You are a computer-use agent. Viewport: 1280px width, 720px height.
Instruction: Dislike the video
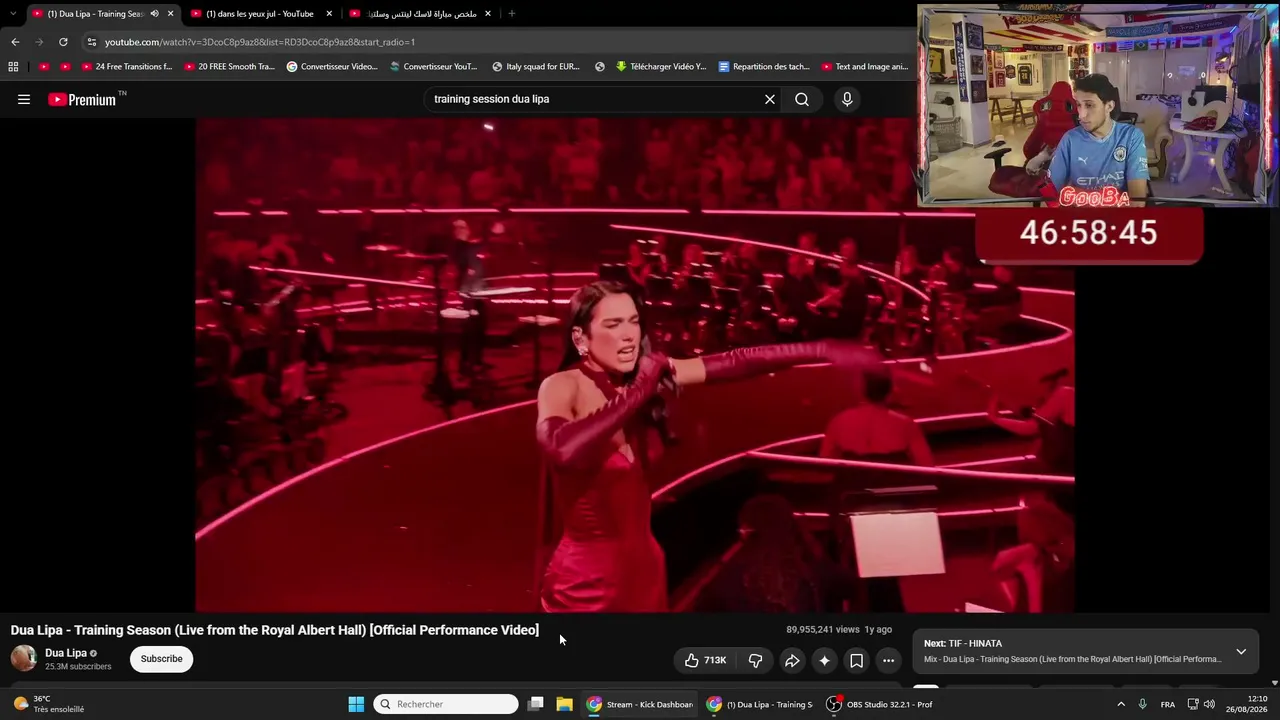755,660
